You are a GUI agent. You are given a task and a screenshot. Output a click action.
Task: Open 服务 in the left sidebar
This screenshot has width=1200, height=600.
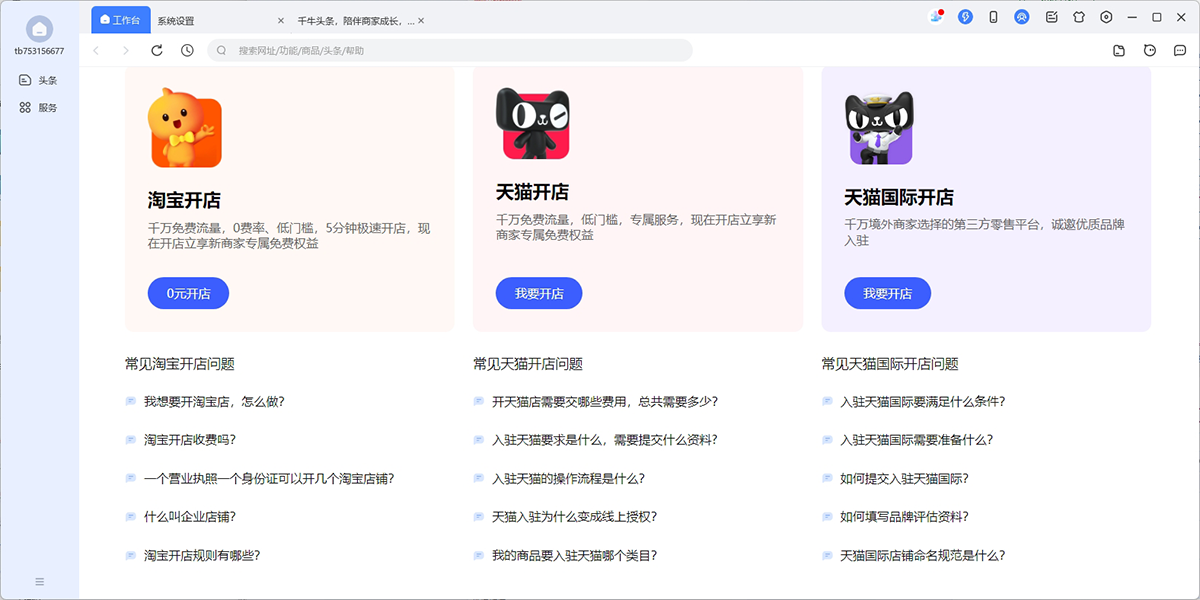tap(40, 107)
